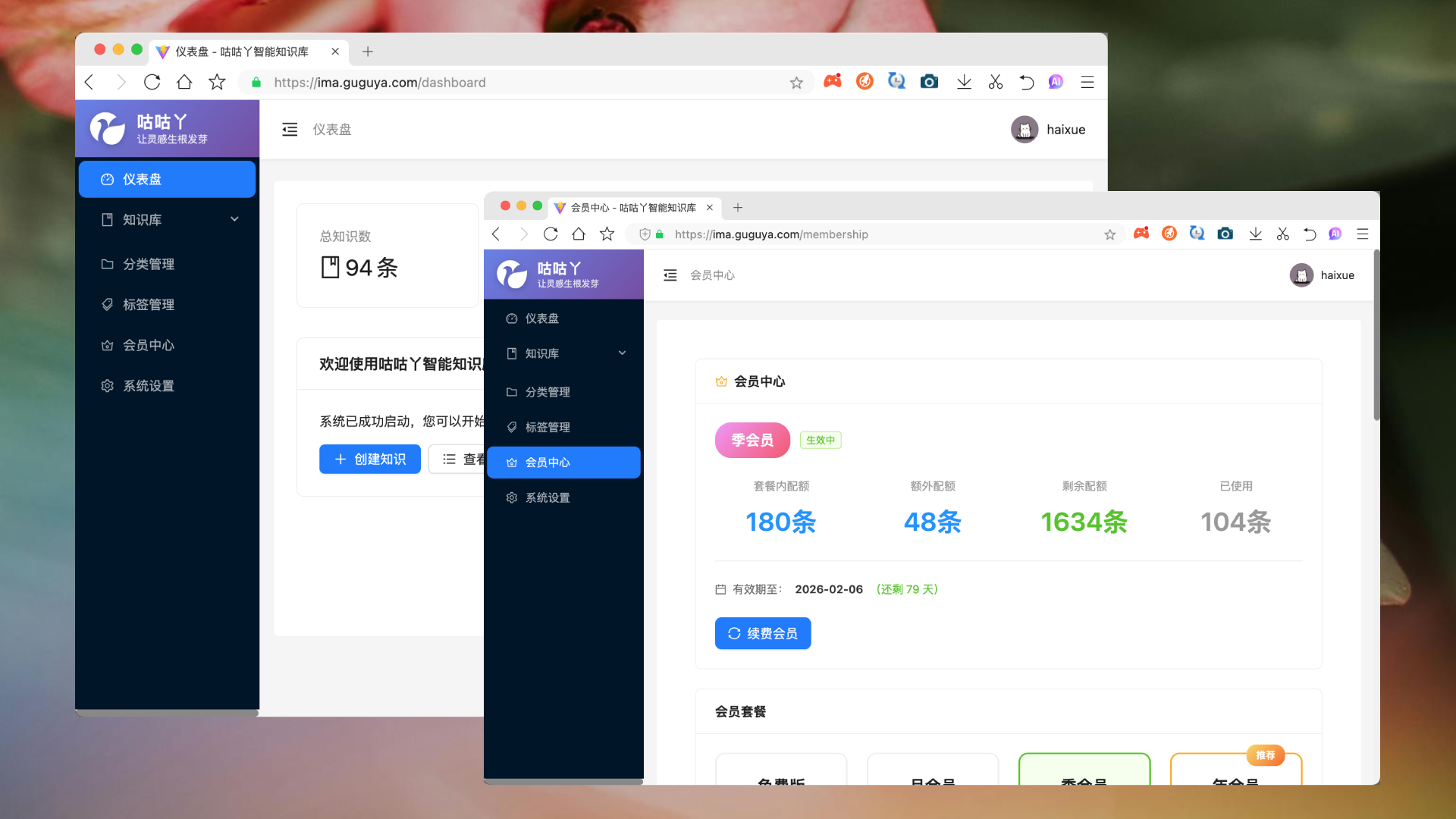Open 会员中心 from the back window sidebar
Viewport: 1456px width, 819px height.
pyautogui.click(x=147, y=345)
